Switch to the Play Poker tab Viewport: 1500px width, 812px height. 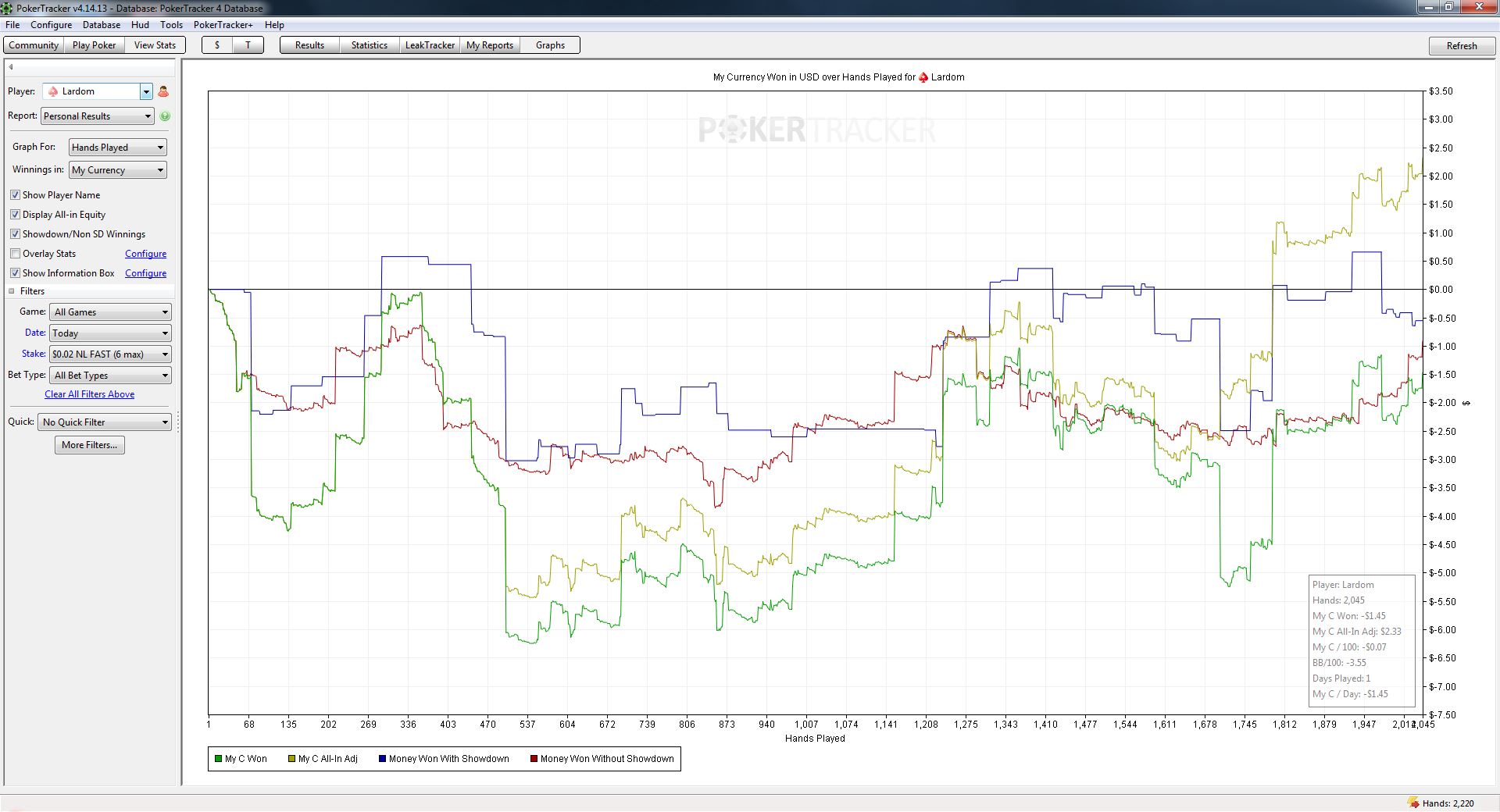(94, 45)
